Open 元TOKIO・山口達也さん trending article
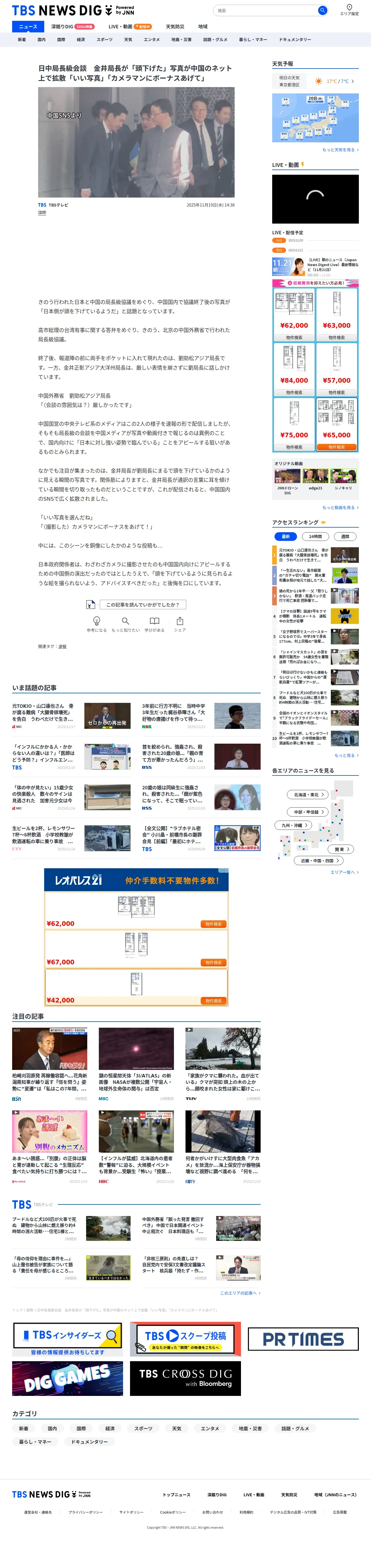Image resolution: width=371 pixels, height=1568 pixels. [x=72, y=716]
